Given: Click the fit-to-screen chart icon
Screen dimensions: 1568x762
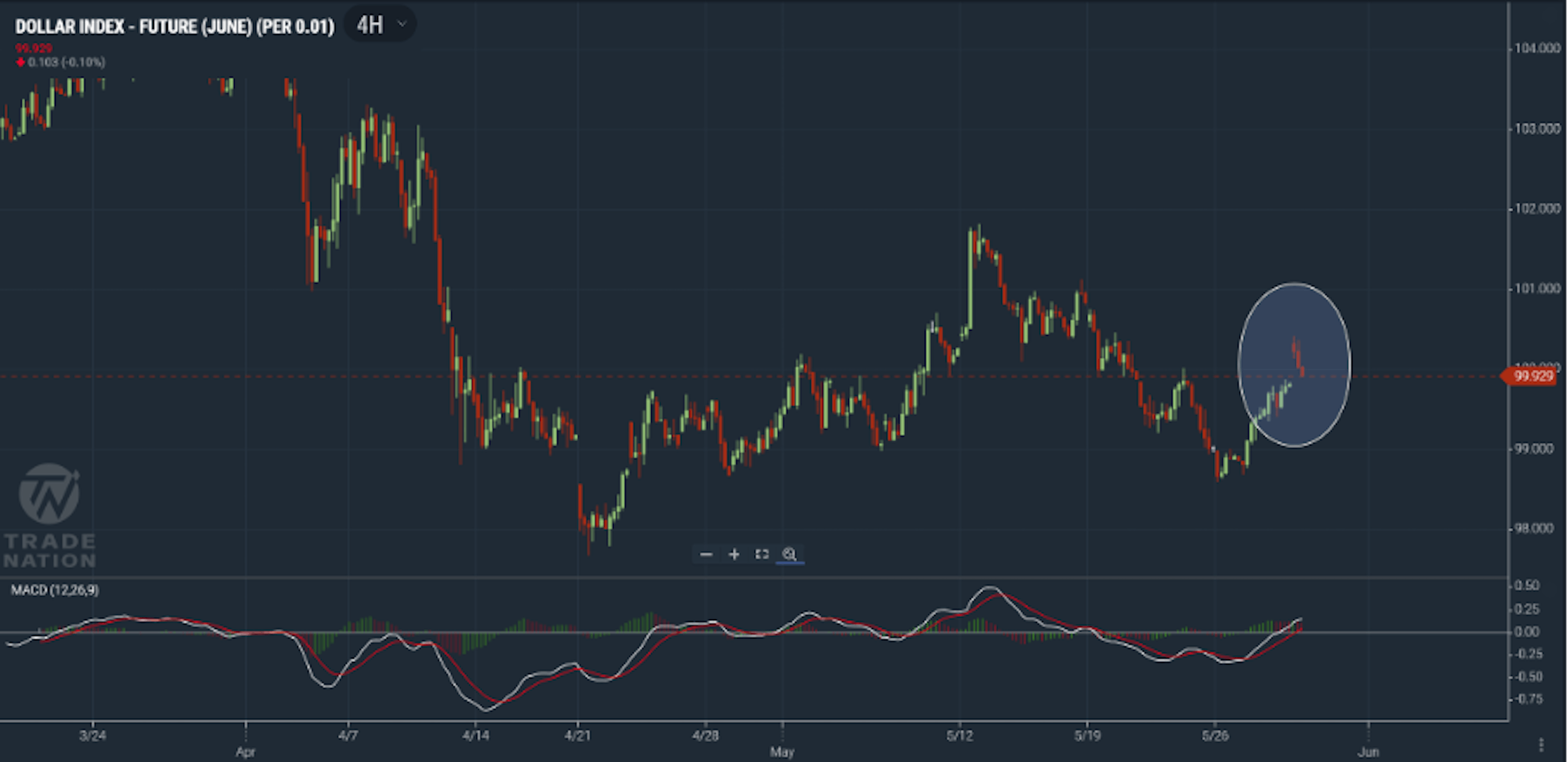Looking at the screenshot, I should 762,554.
